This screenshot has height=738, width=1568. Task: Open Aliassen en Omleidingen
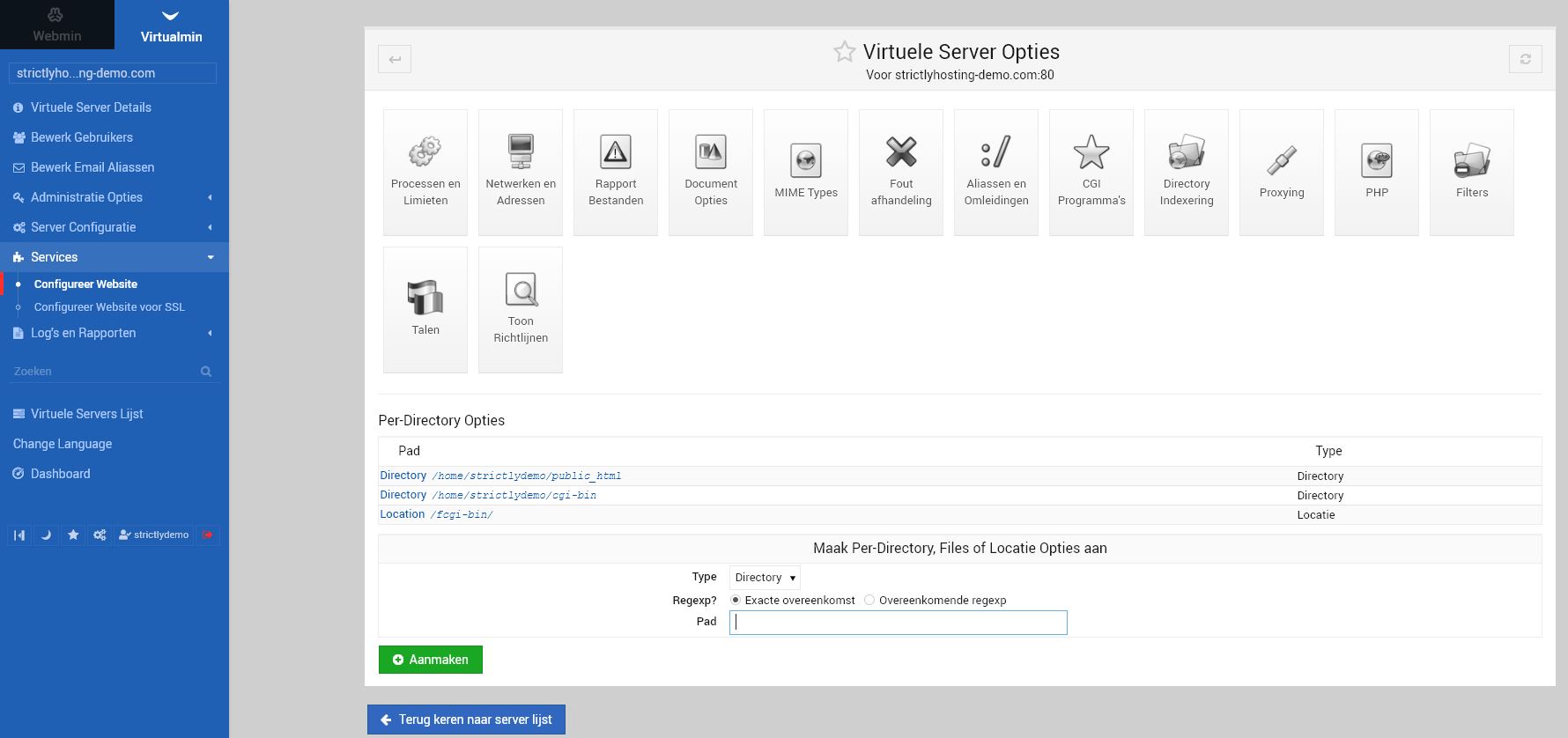tap(996, 173)
